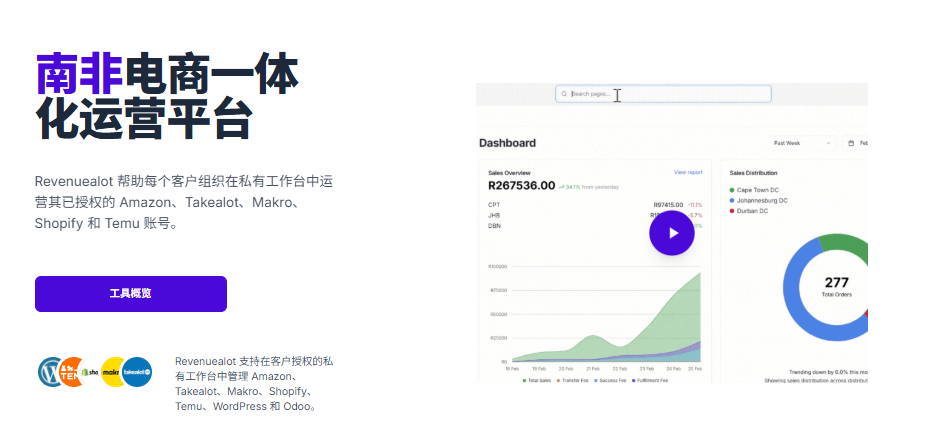This screenshot has width=939, height=440.
Task: Play the dashboard demo video
Action: pyautogui.click(x=671, y=233)
